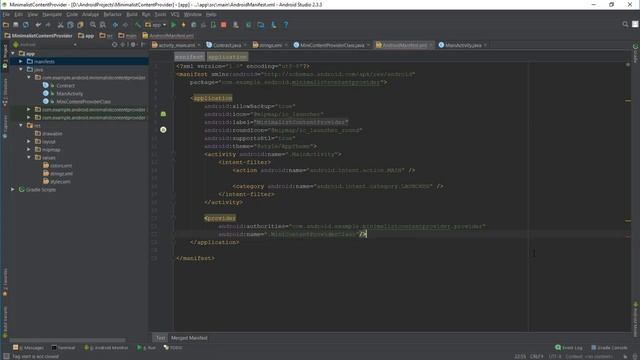Collapse the res folder arrow
Image resolution: width=640 pixels, height=360 pixels.
click(x=21, y=125)
